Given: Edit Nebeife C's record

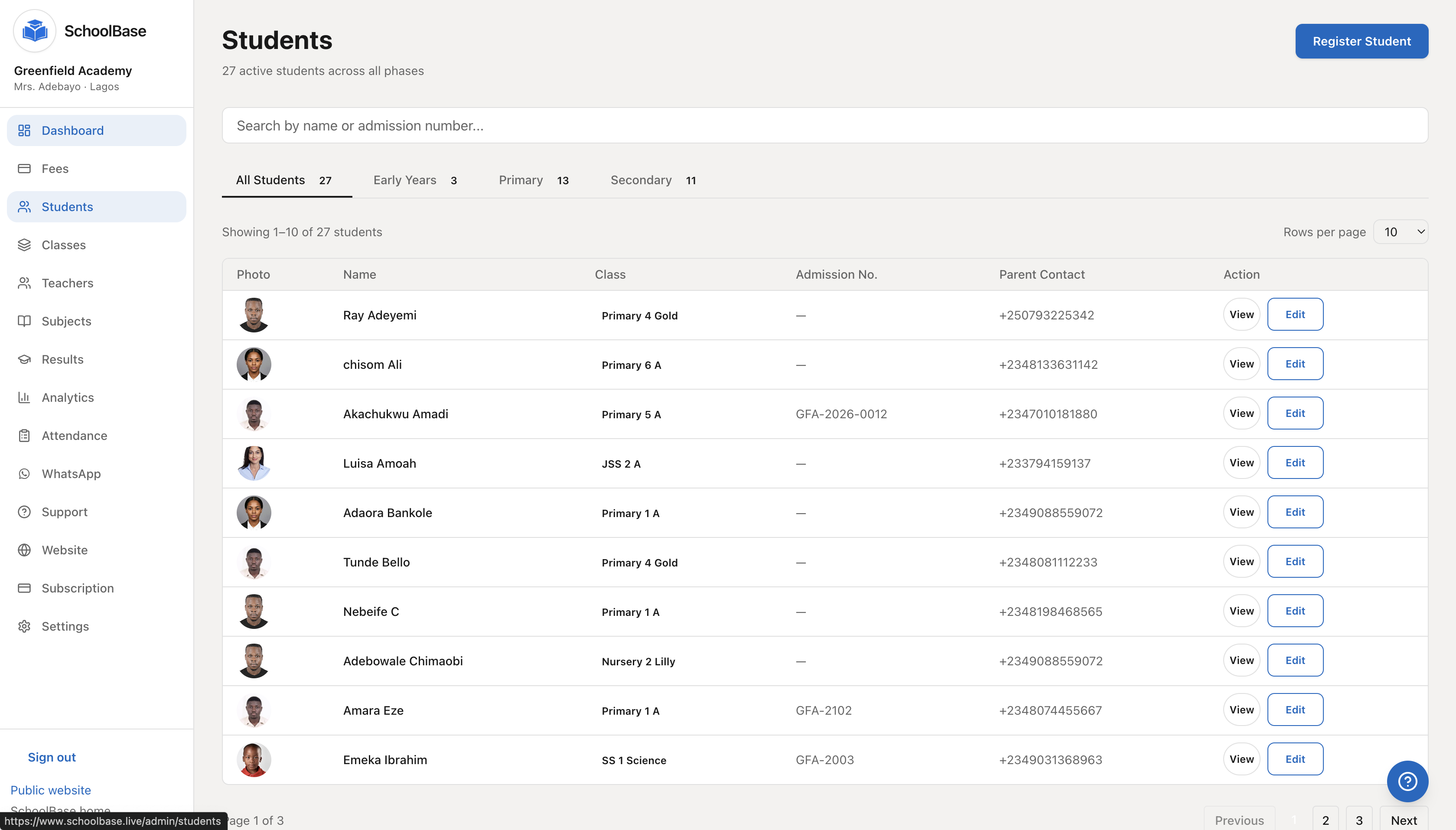Looking at the screenshot, I should click(1295, 611).
